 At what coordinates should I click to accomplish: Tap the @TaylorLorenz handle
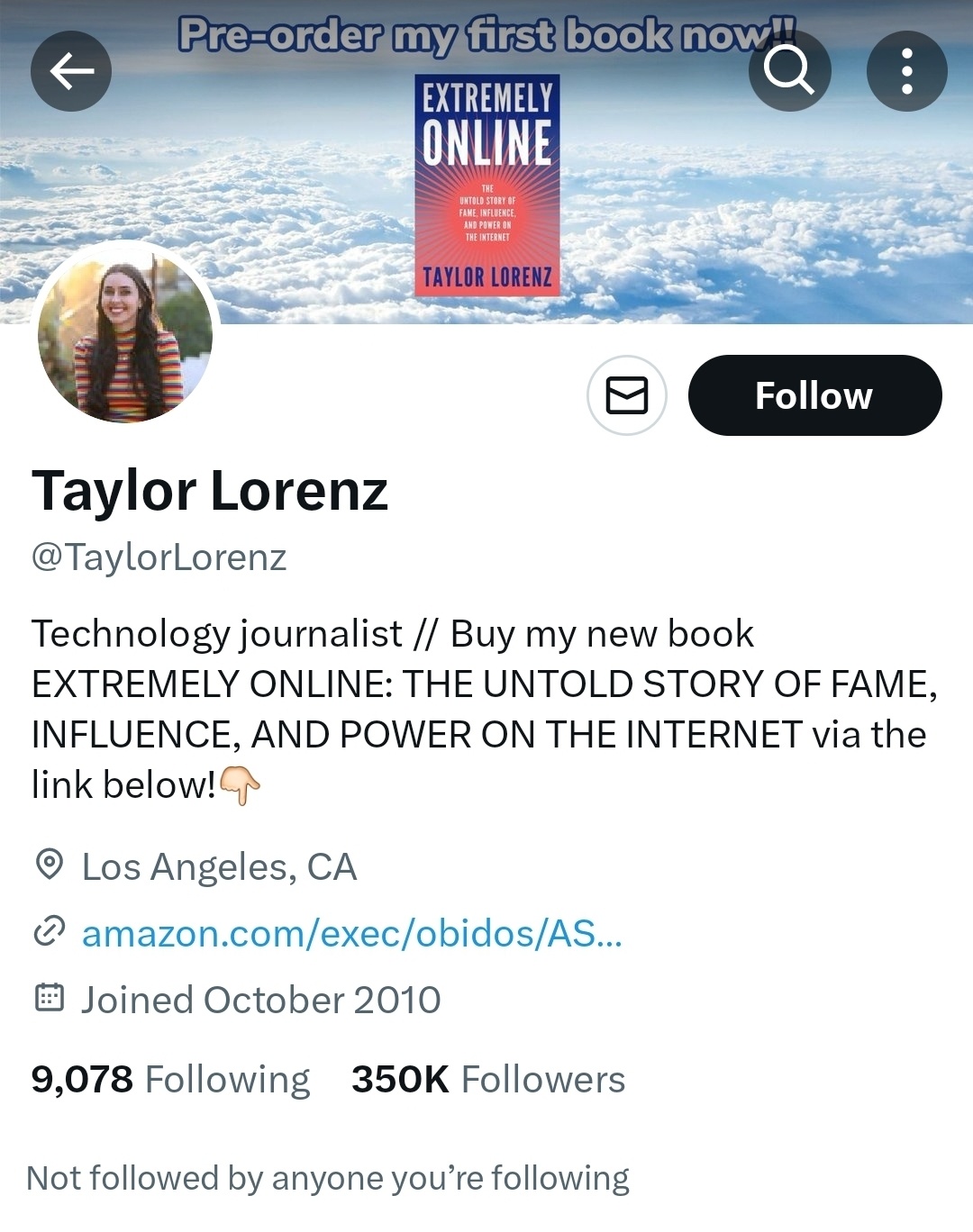(159, 557)
